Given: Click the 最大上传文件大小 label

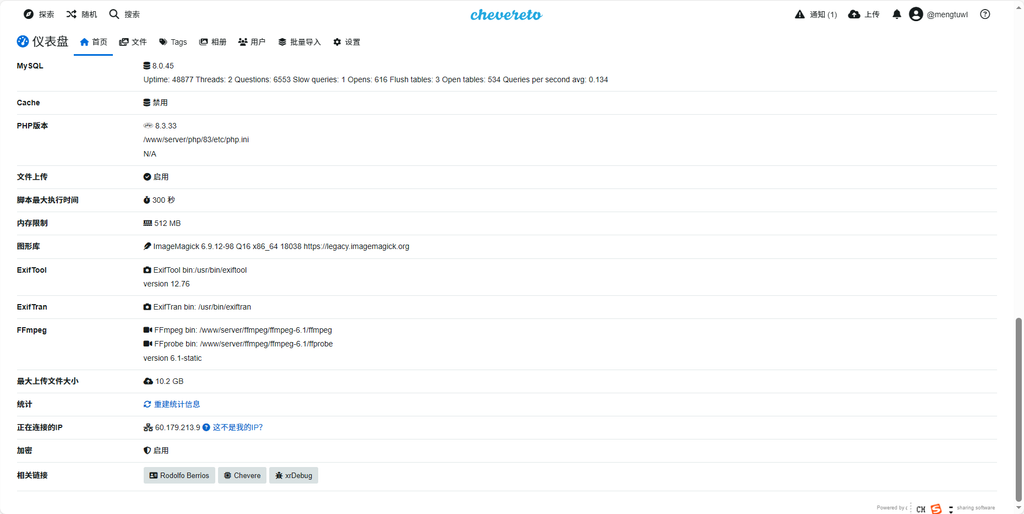Looking at the screenshot, I should (47, 381).
